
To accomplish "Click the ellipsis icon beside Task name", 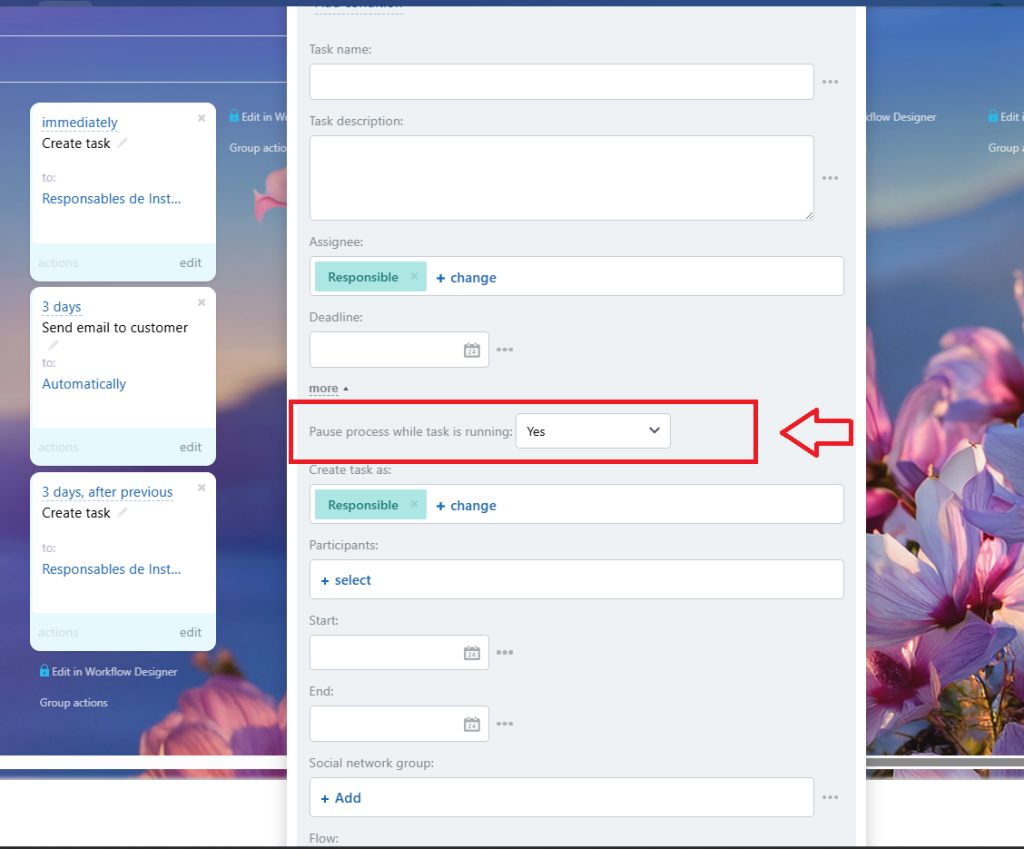I will pyautogui.click(x=830, y=82).
